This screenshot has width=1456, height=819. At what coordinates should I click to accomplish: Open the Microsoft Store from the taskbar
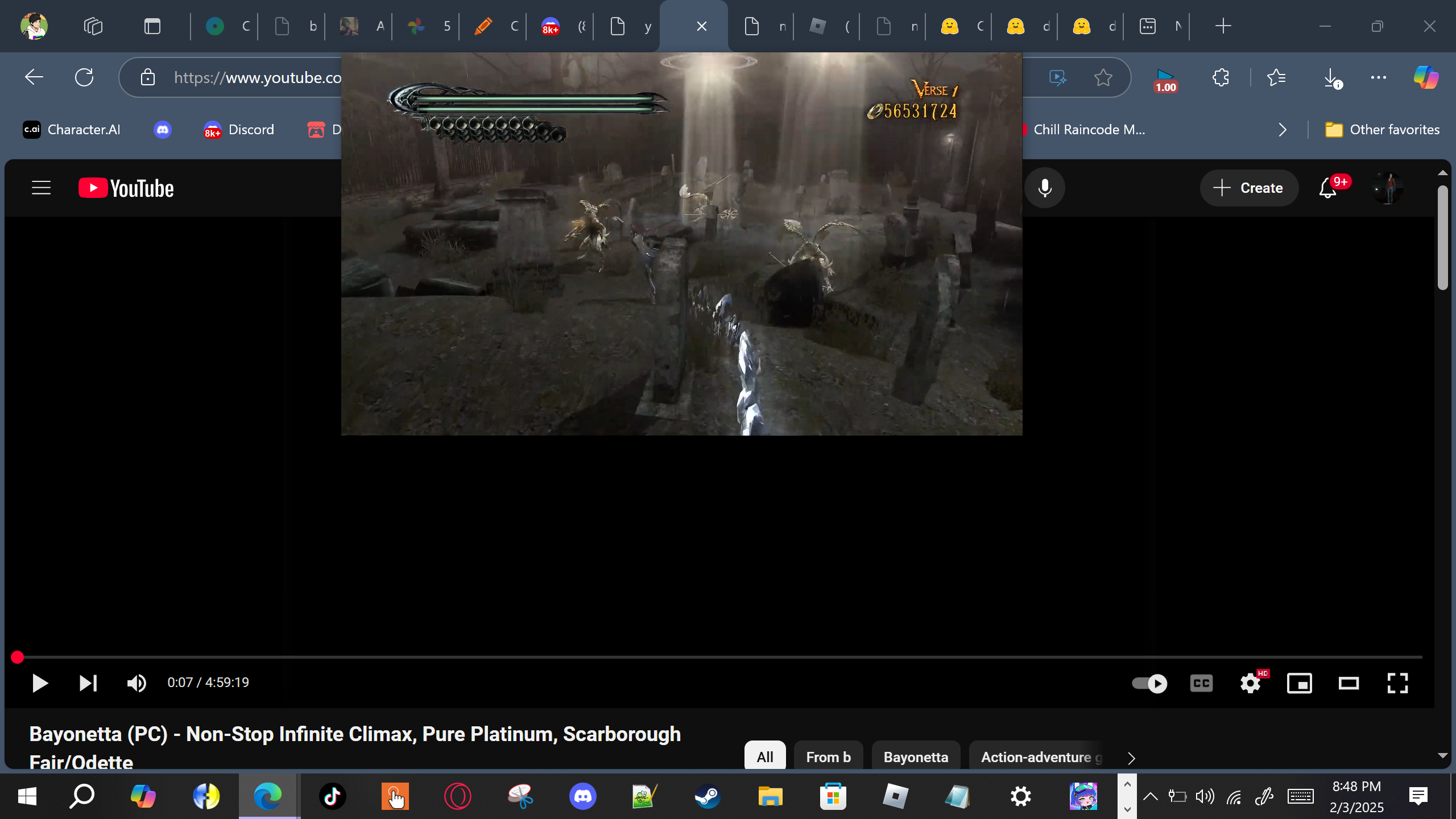coord(833,796)
